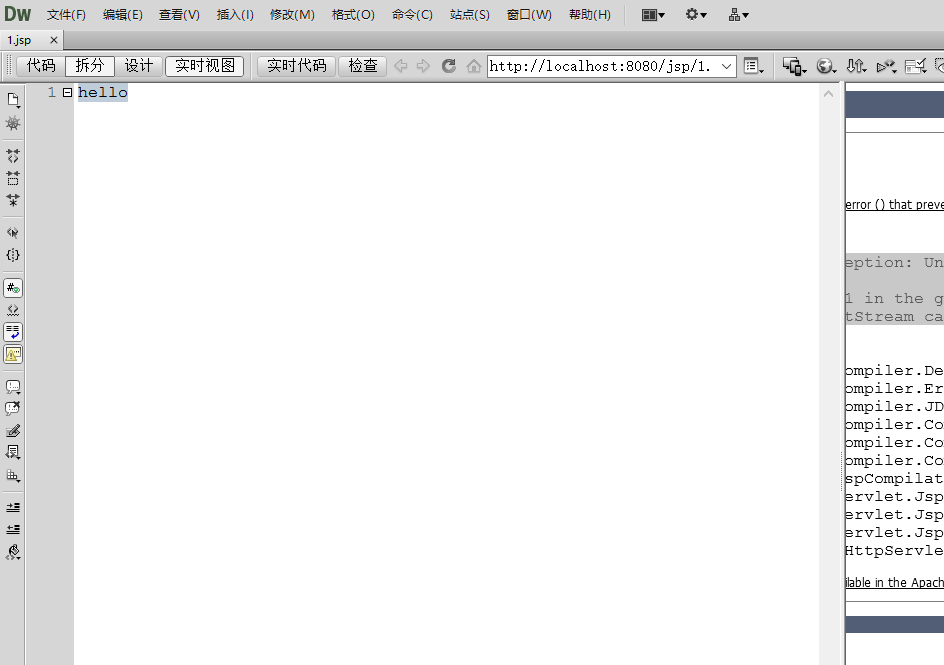Close the 1.jsp tab
The height and width of the screenshot is (665, 944).
(x=54, y=40)
